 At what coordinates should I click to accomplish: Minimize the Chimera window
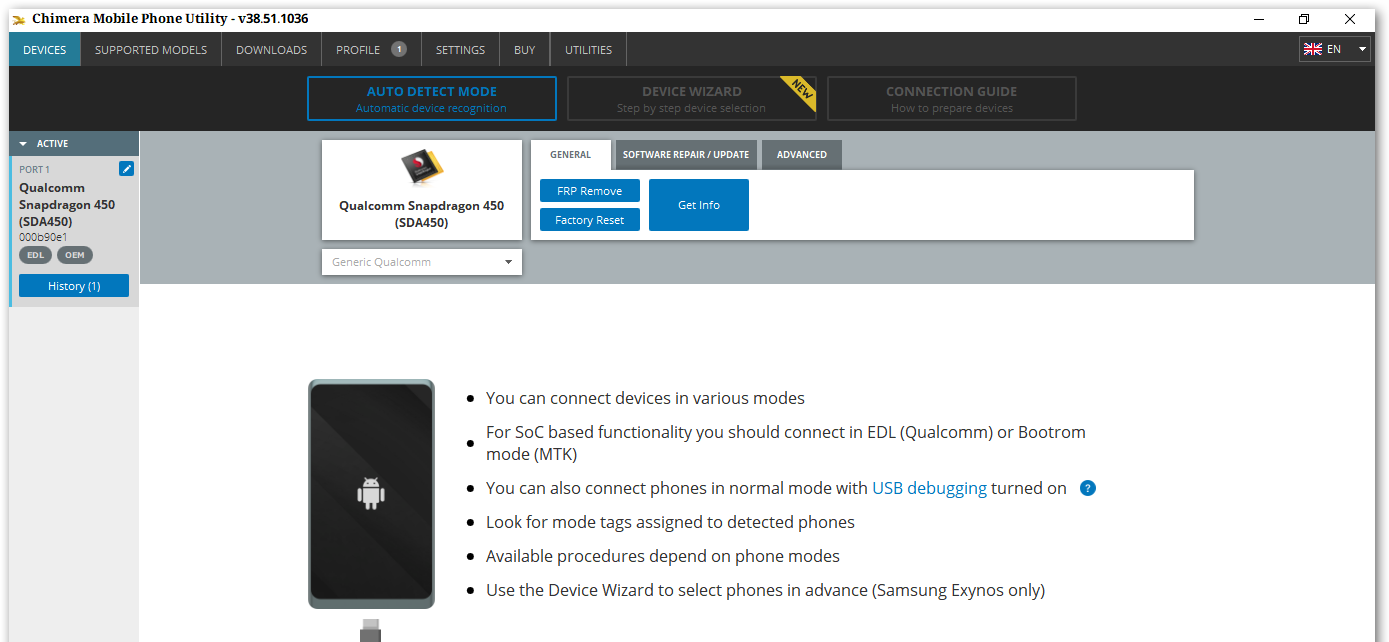(x=1259, y=19)
